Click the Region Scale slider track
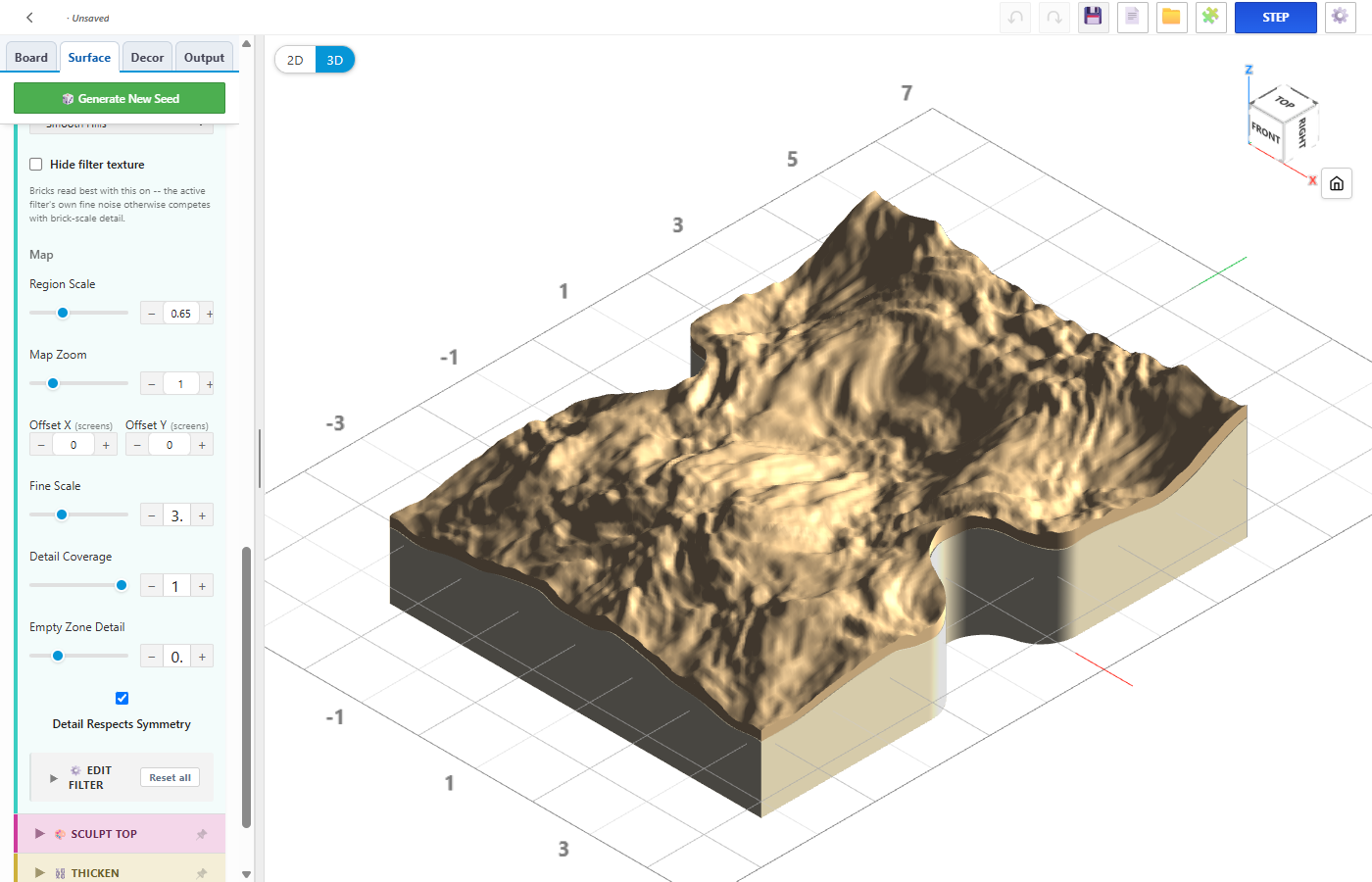The image size is (1372, 882). pos(78,313)
